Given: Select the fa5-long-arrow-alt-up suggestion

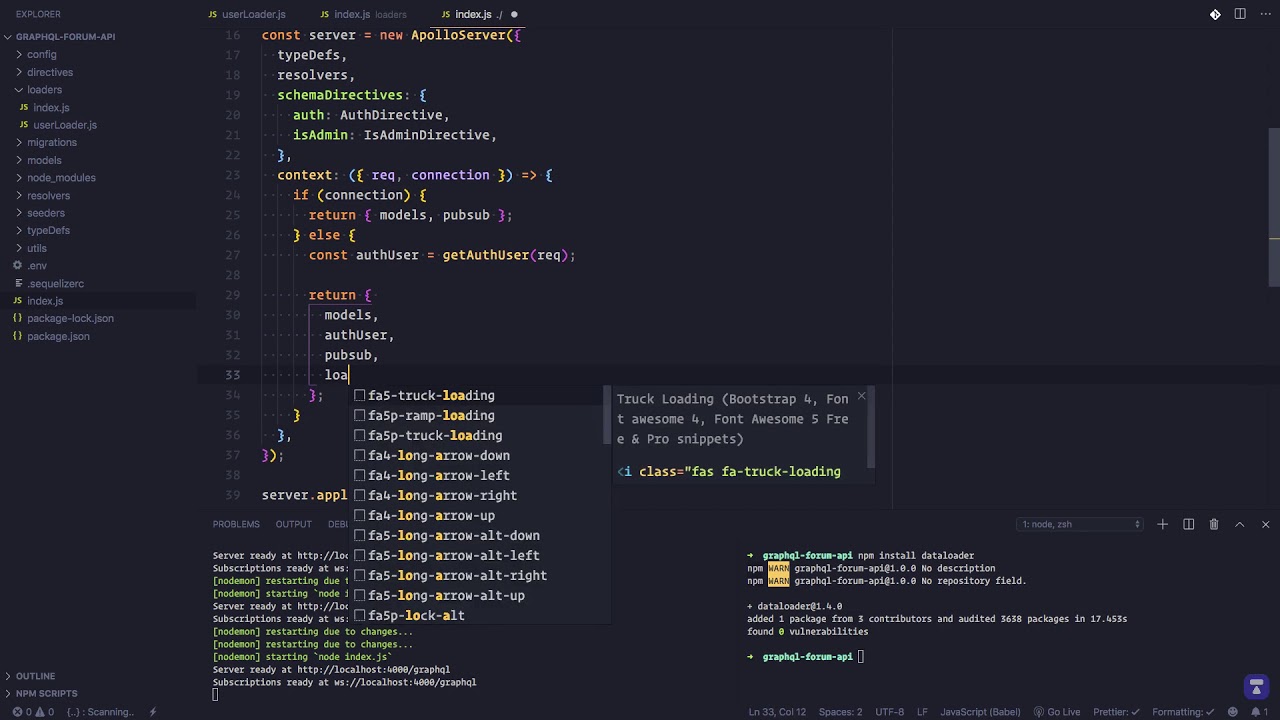Looking at the screenshot, I should click(x=481, y=595).
